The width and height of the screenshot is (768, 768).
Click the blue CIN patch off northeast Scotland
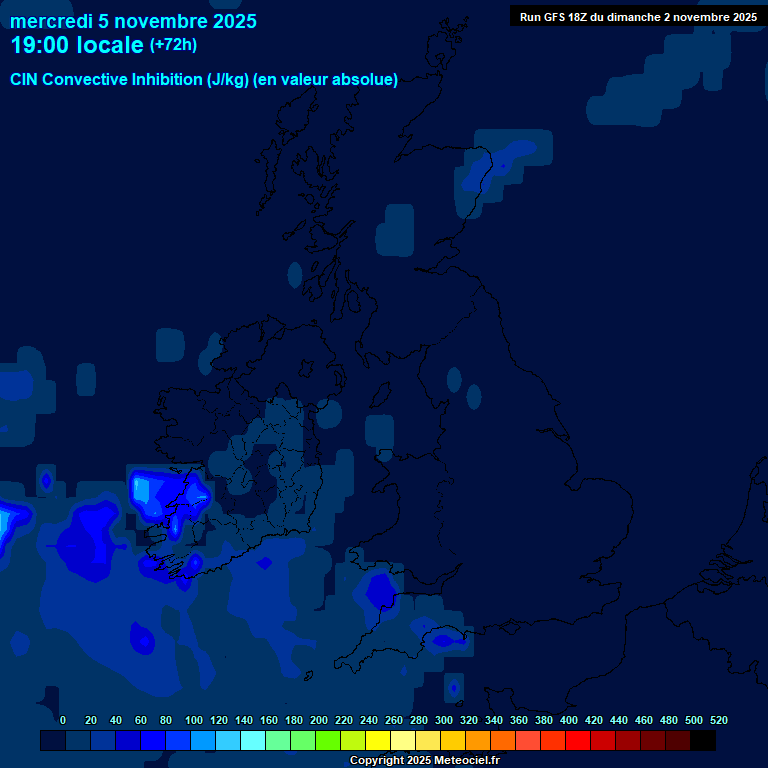500,160
